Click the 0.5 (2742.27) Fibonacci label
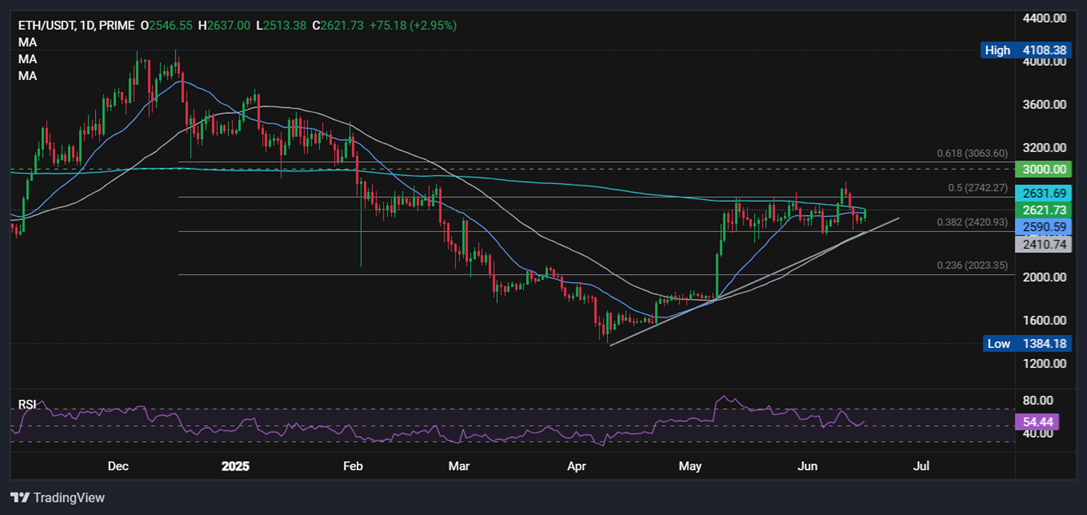 [976, 188]
